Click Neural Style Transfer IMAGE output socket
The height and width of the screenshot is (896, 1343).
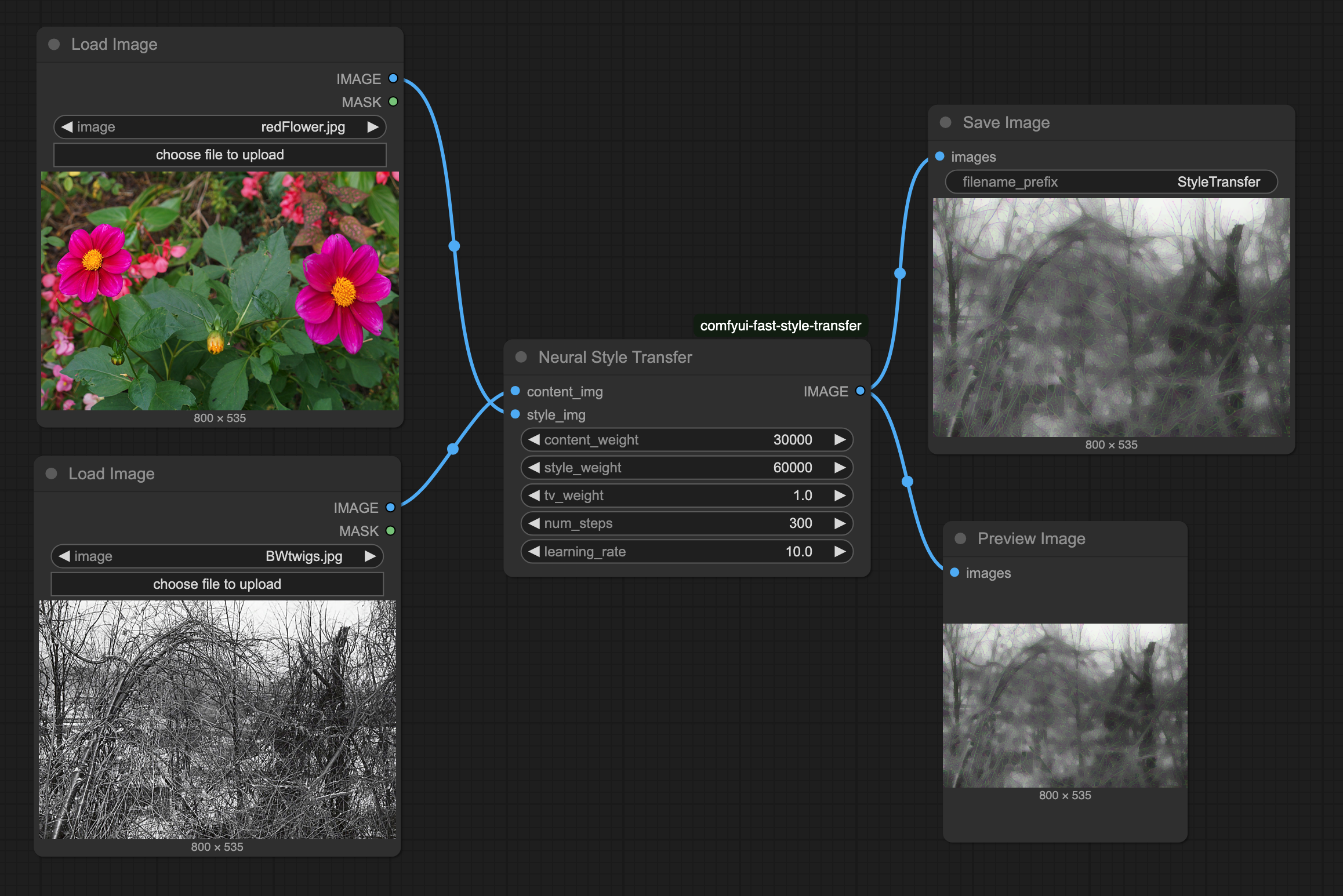860,391
